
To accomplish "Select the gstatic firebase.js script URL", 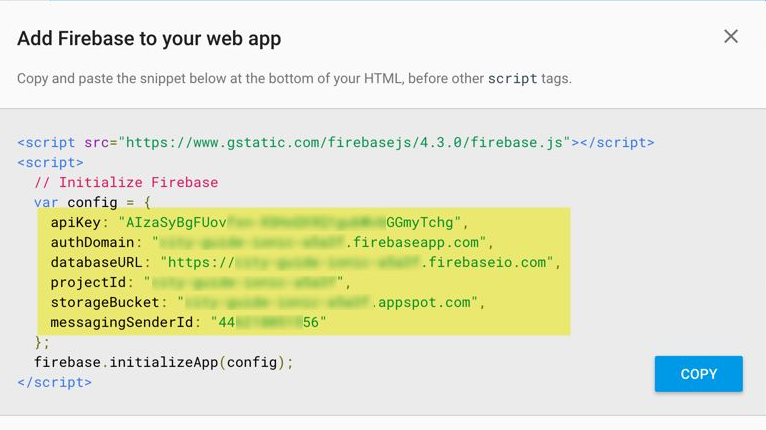I will [344, 143].
